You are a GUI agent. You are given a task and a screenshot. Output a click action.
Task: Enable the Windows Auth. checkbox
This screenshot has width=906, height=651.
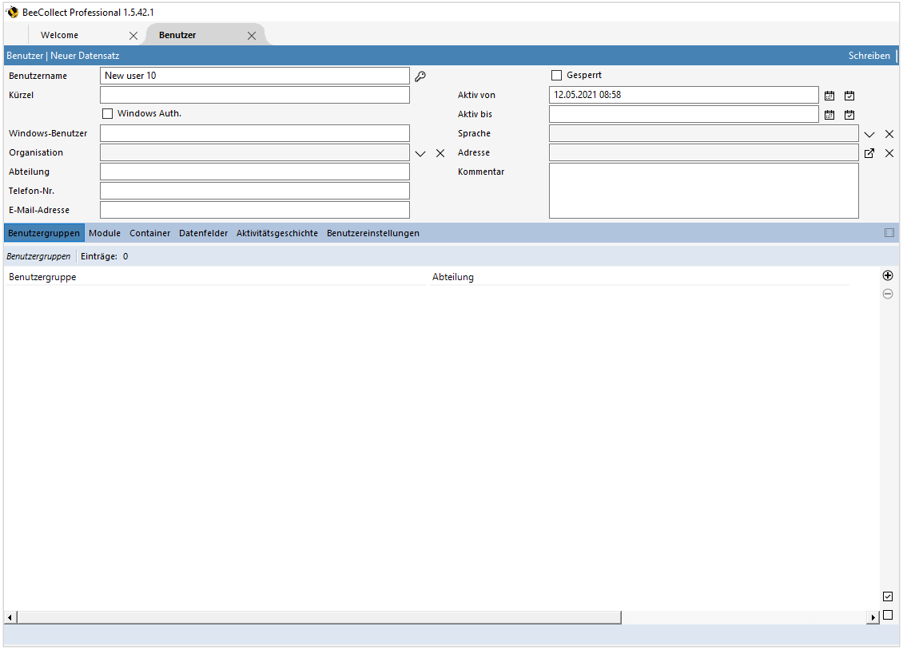tap(108, 114)
